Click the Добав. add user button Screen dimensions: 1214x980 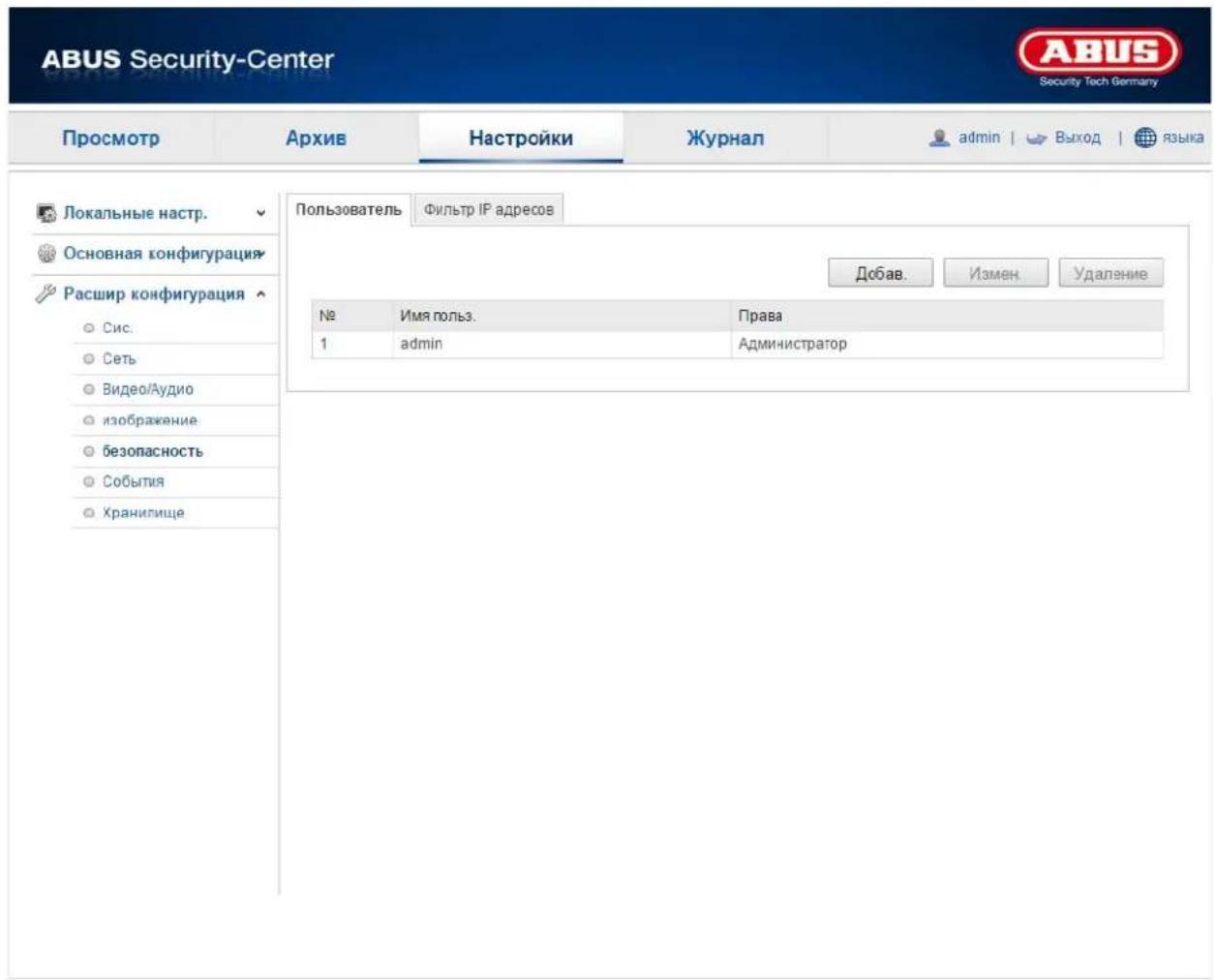(881, 273)
